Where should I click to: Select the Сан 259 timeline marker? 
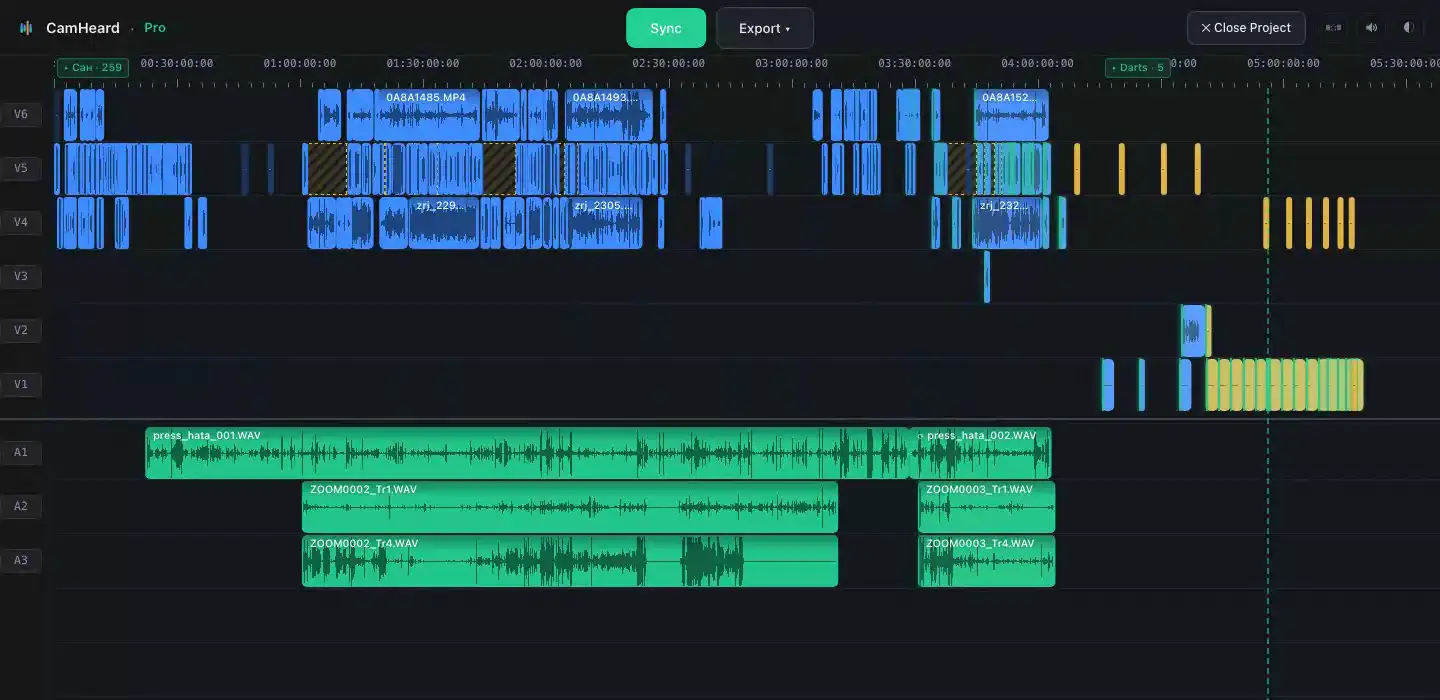pyautogui.click(x=93, y=68)
